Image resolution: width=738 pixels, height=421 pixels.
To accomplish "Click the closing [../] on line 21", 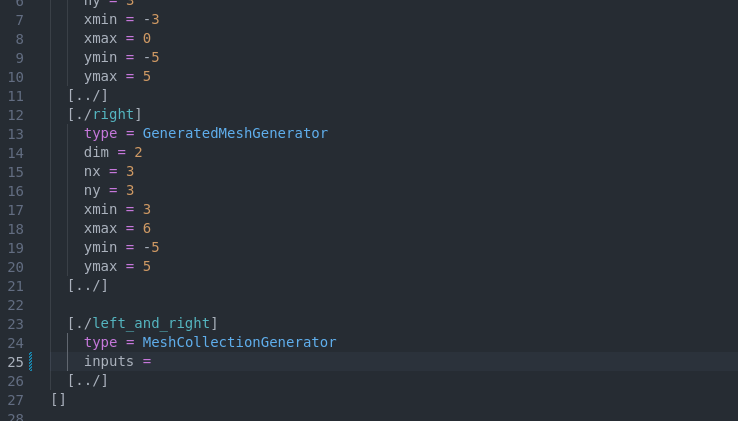I will (88, 285).
